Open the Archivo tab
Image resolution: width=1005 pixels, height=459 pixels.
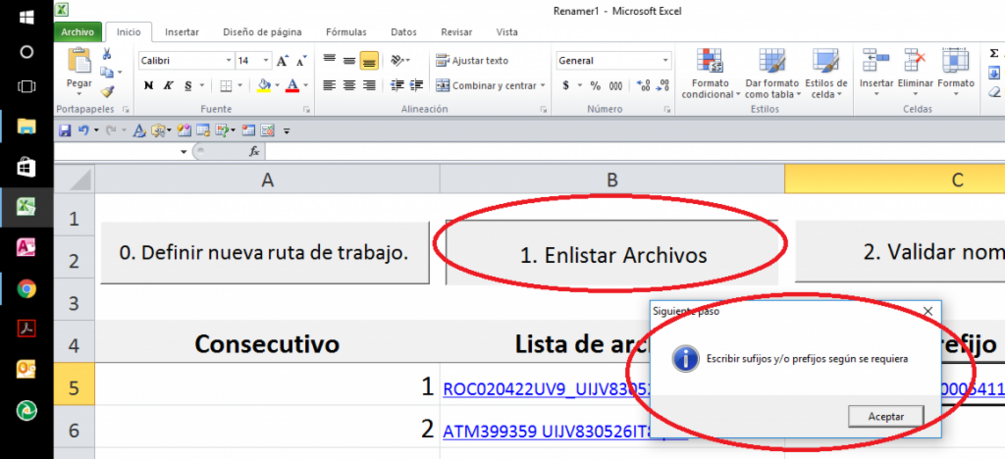pos(78,32)
